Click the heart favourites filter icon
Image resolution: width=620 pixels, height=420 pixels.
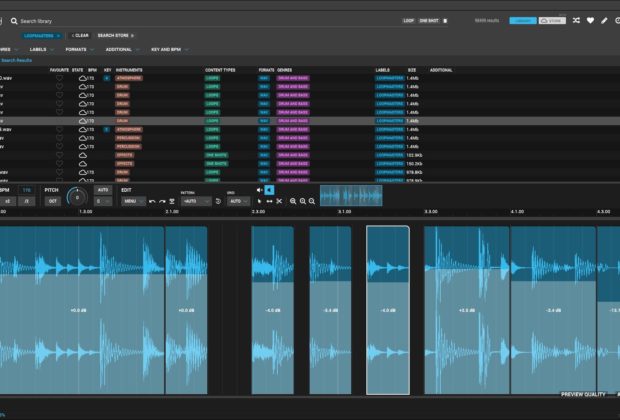pos(590,21)
